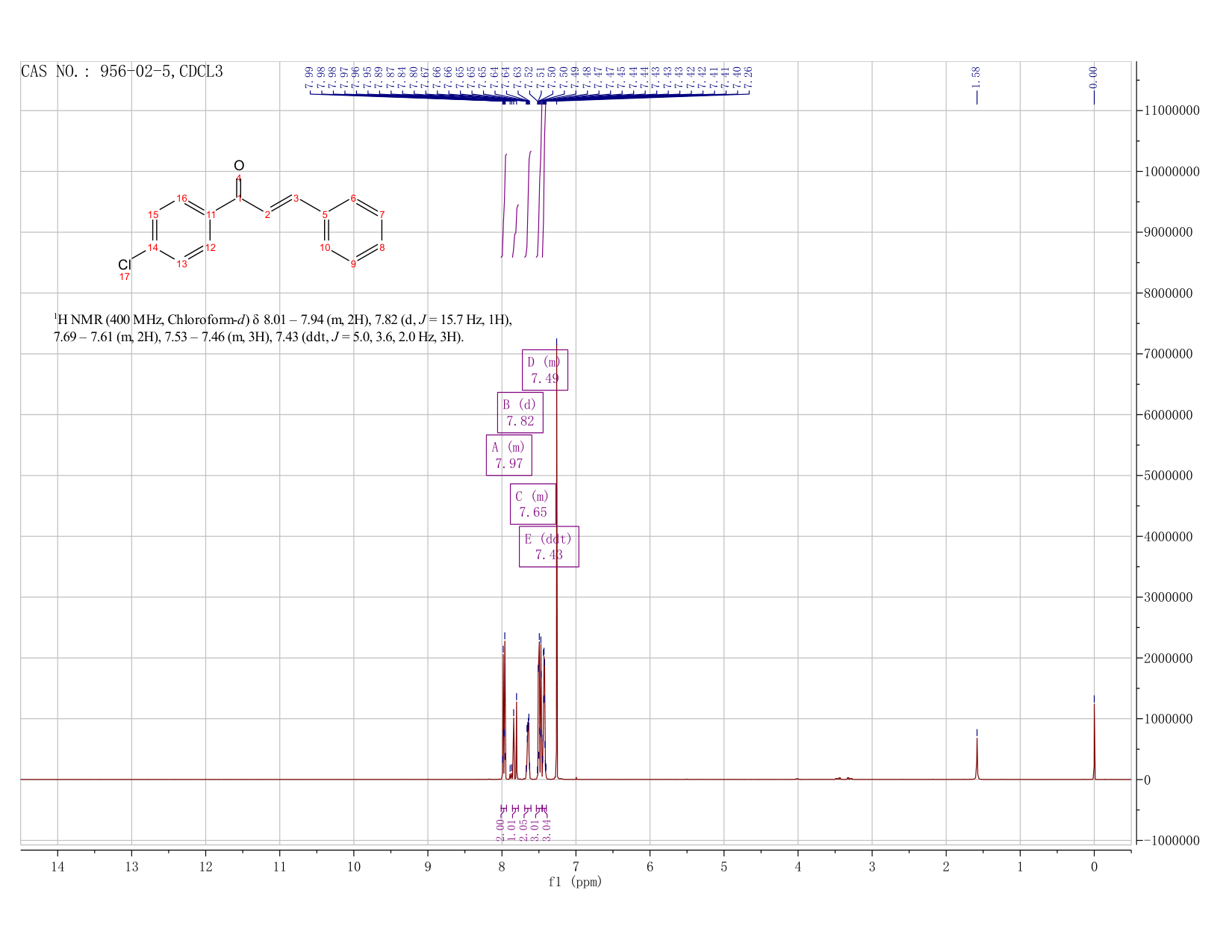Click the x-axis tick label '1'
The height and width of the screenshot is (952, 1232).
pos(1020,867)
